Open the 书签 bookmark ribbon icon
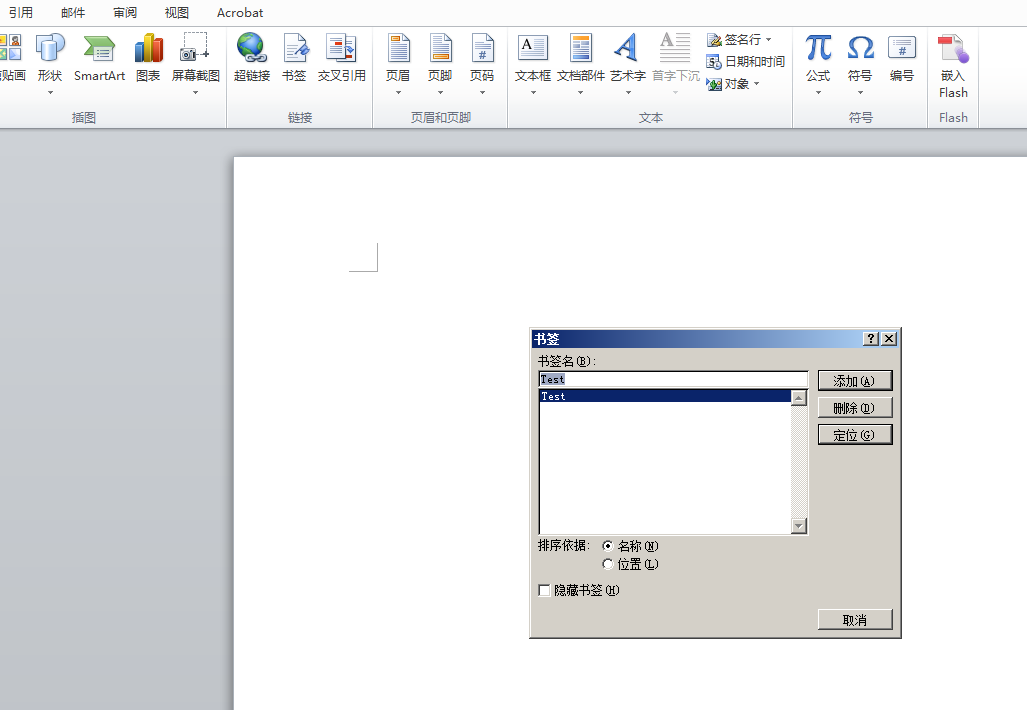The image size is (1027, 710). 294,57
